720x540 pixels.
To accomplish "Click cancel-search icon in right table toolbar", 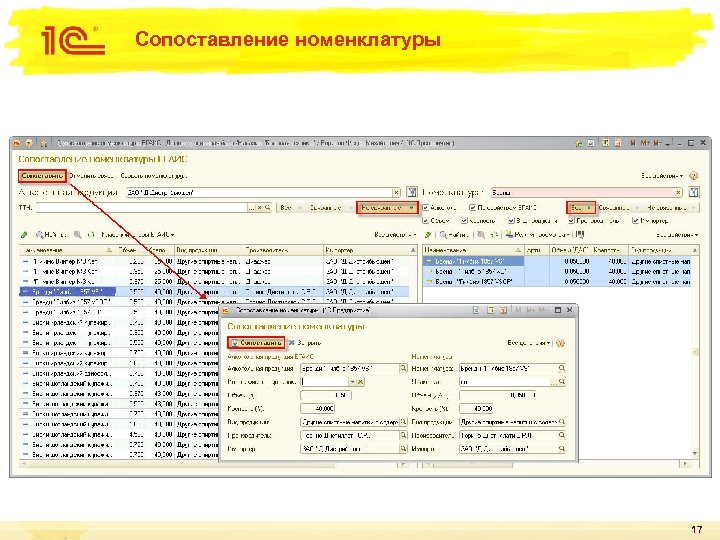I will click(480, 235).
